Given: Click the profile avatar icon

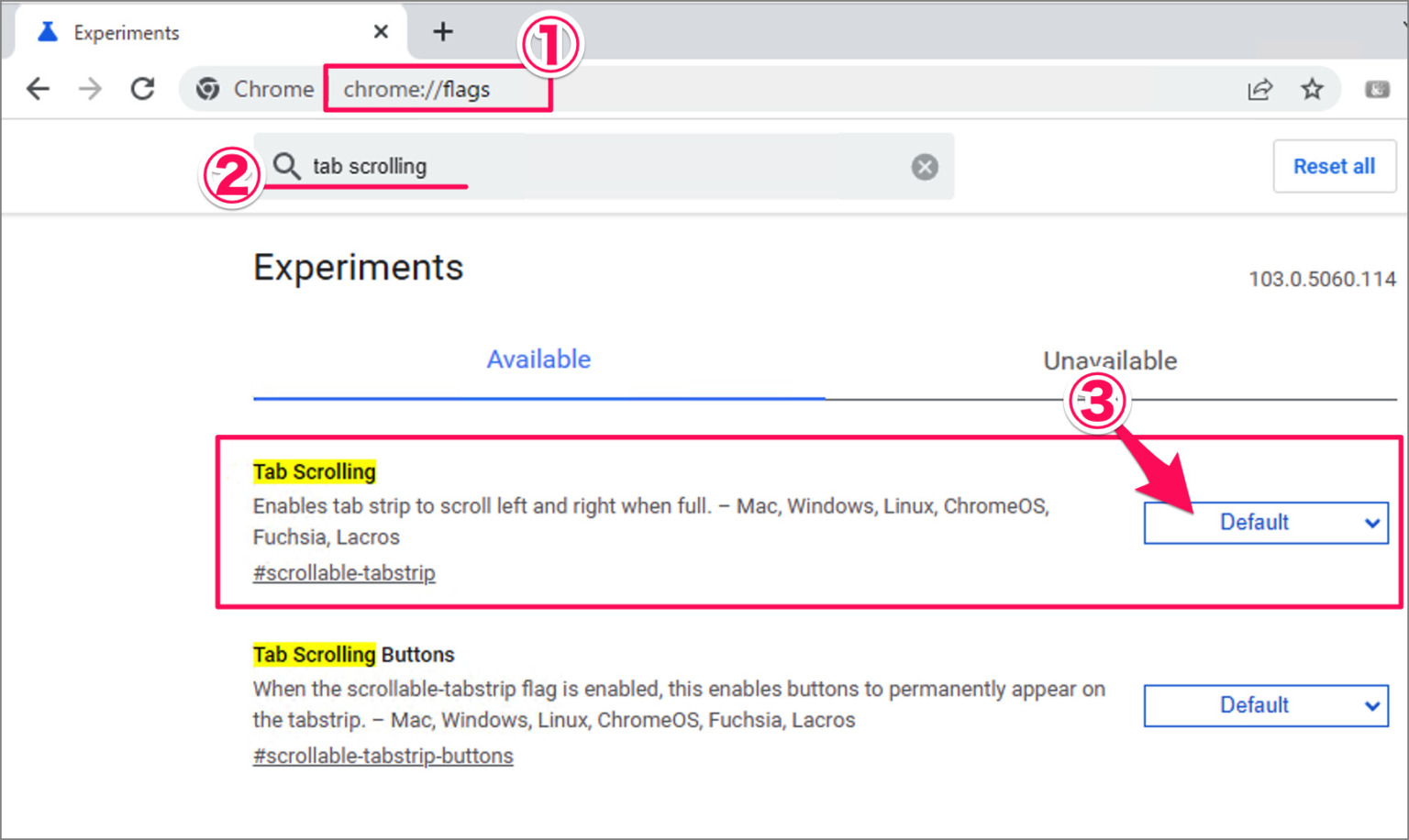Looking at the screenshot, I should 1377,89.
